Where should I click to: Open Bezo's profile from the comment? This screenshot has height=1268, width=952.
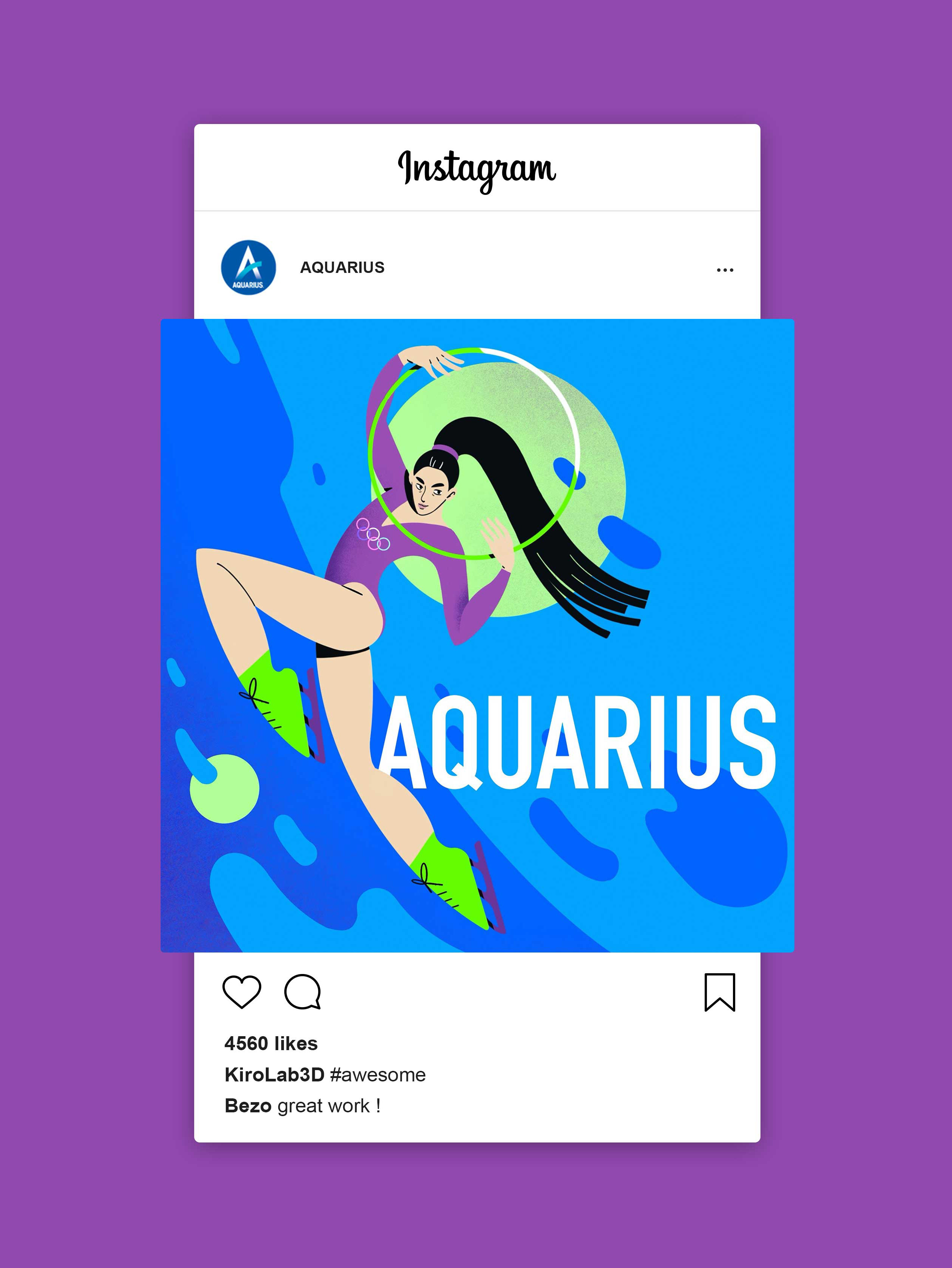tap(248, 1105)
